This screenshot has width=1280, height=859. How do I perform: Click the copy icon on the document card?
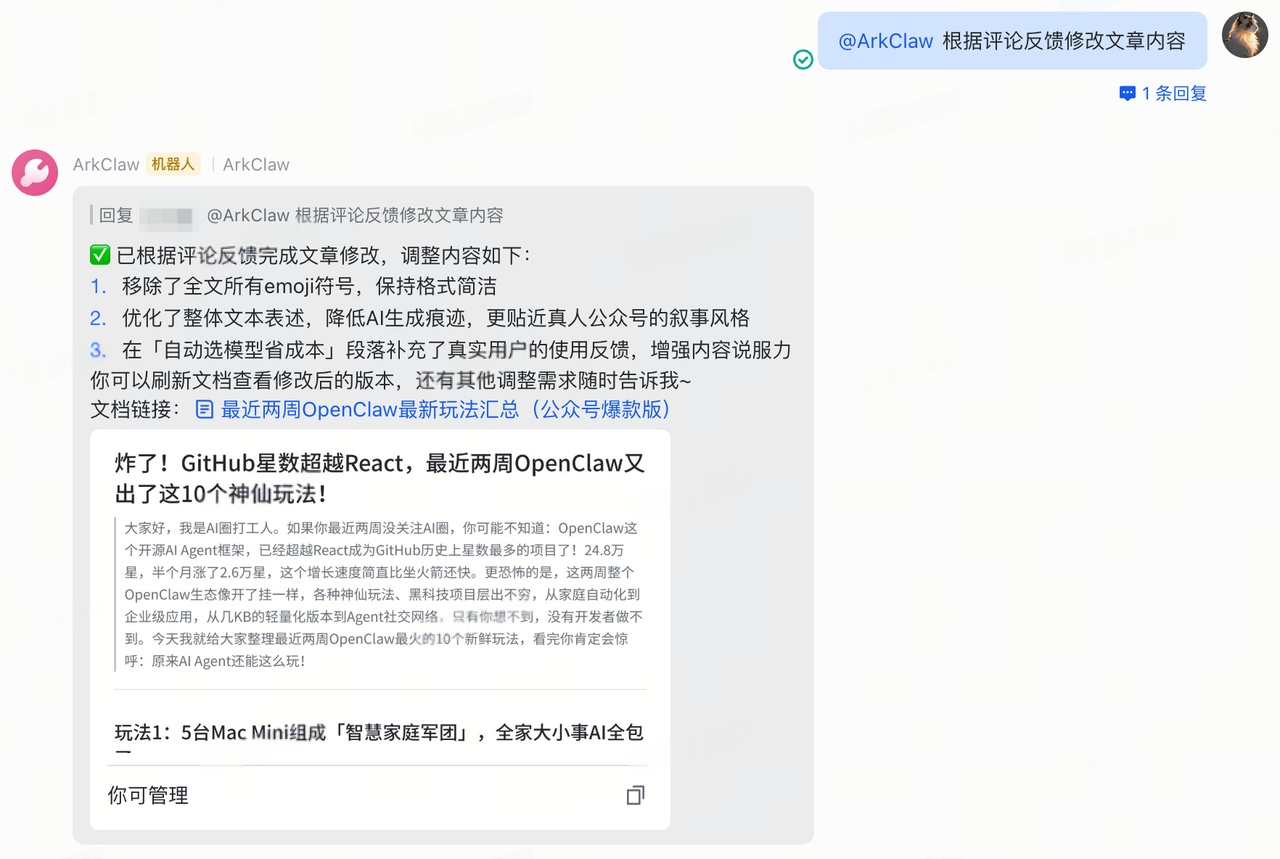[635, 793]
